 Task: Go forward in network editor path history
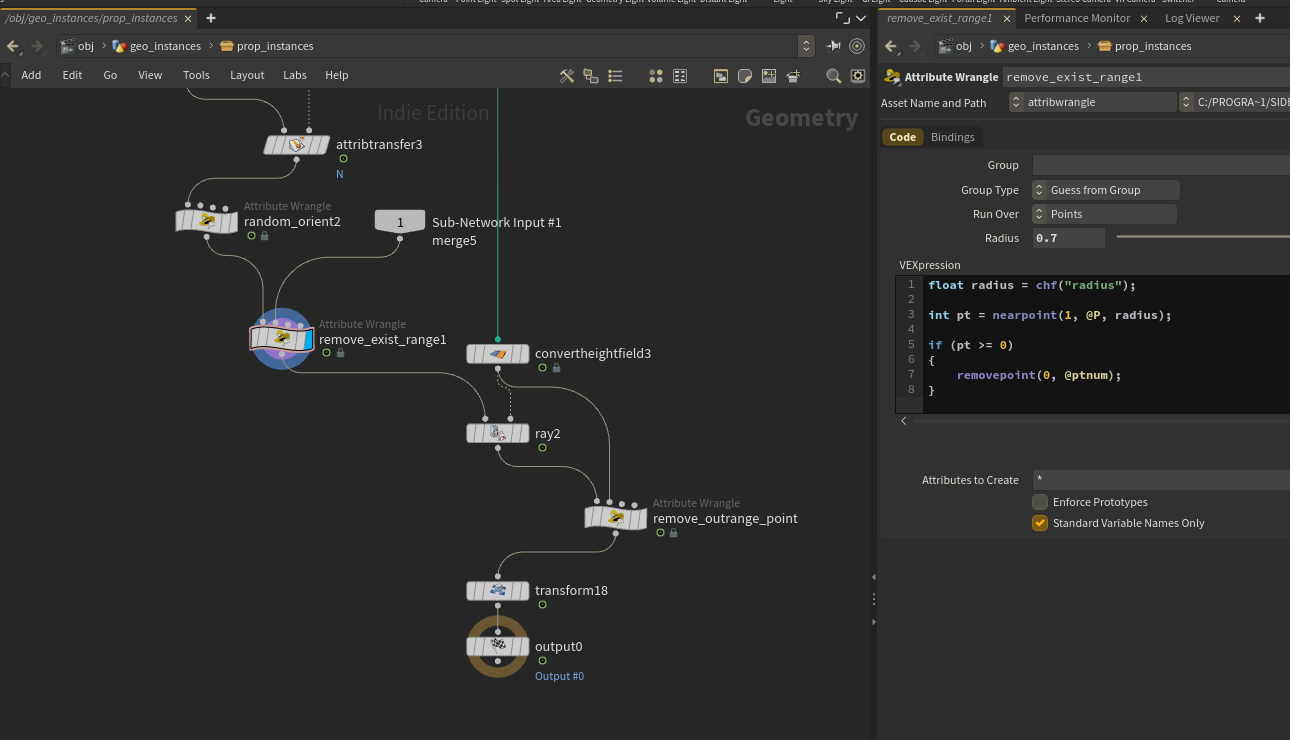pos(37,46)
